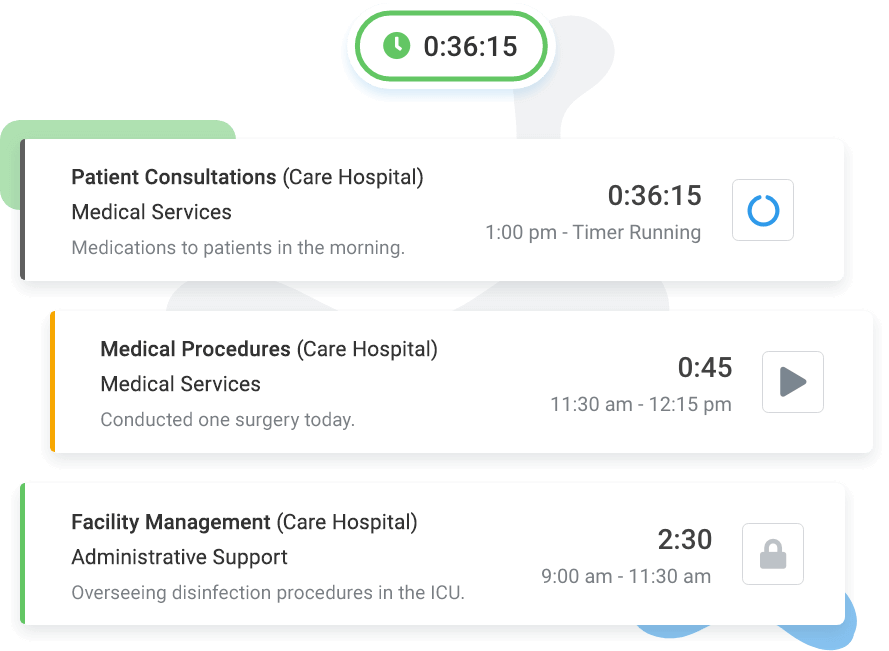
Task: Click the 9:00 am - 11:30 am time range
Action: [626, 577]
